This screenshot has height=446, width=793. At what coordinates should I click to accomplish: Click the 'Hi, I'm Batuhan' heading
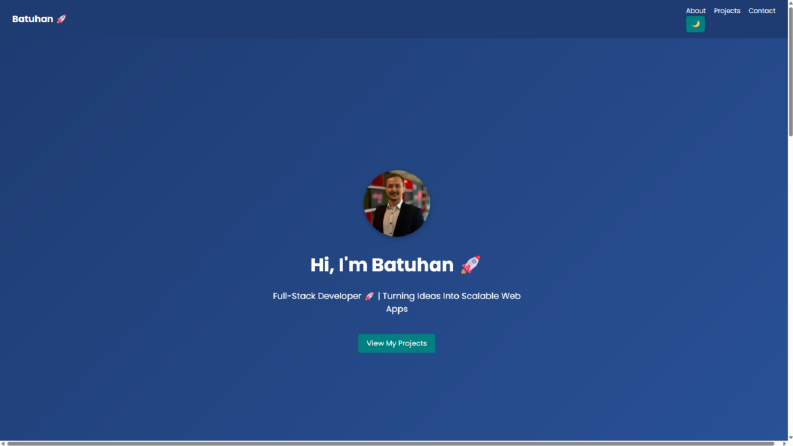pyautogui.click(x=395, y=265)
